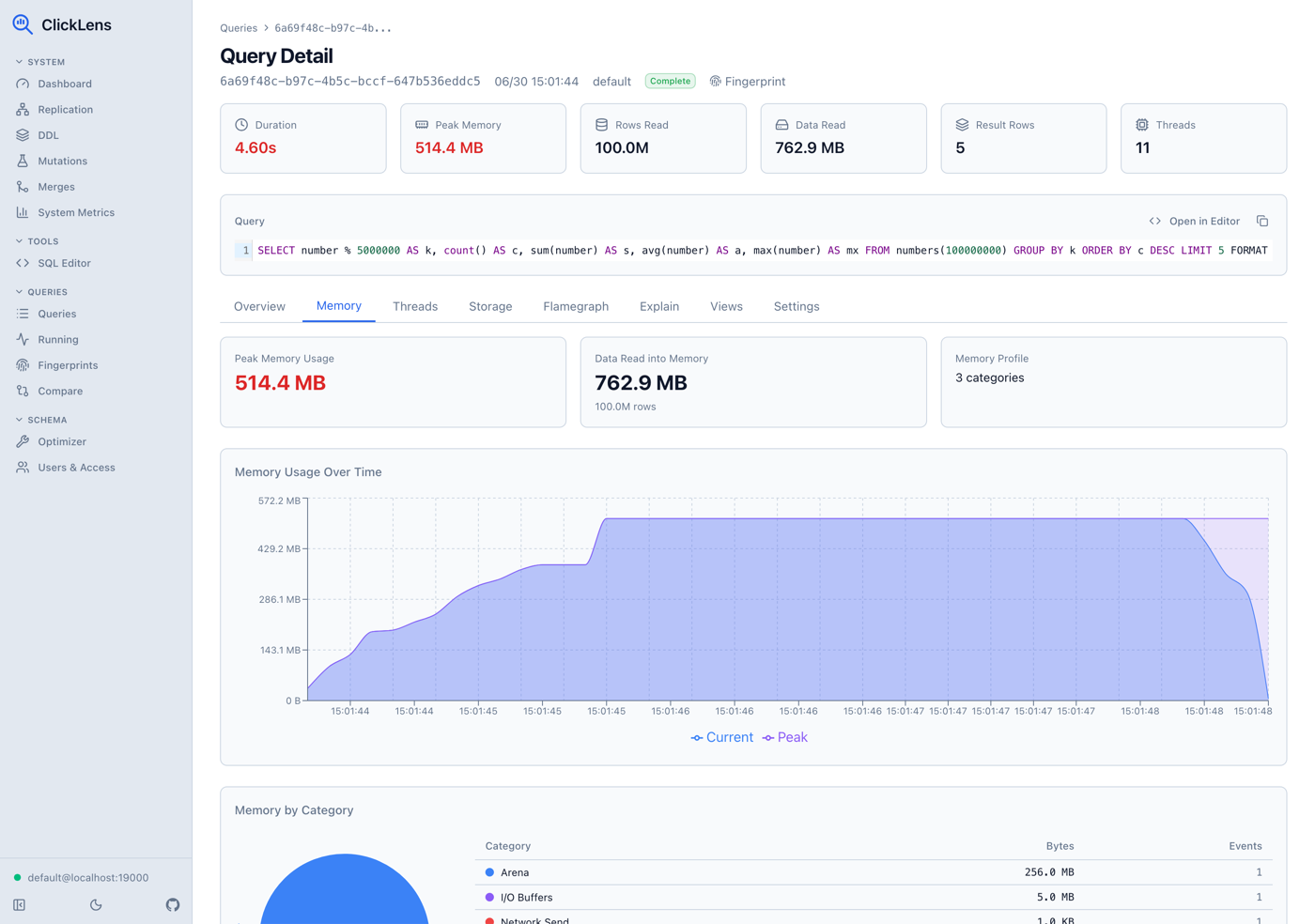Select the Memory tab
1315x924 pixels.
[339, 306]
